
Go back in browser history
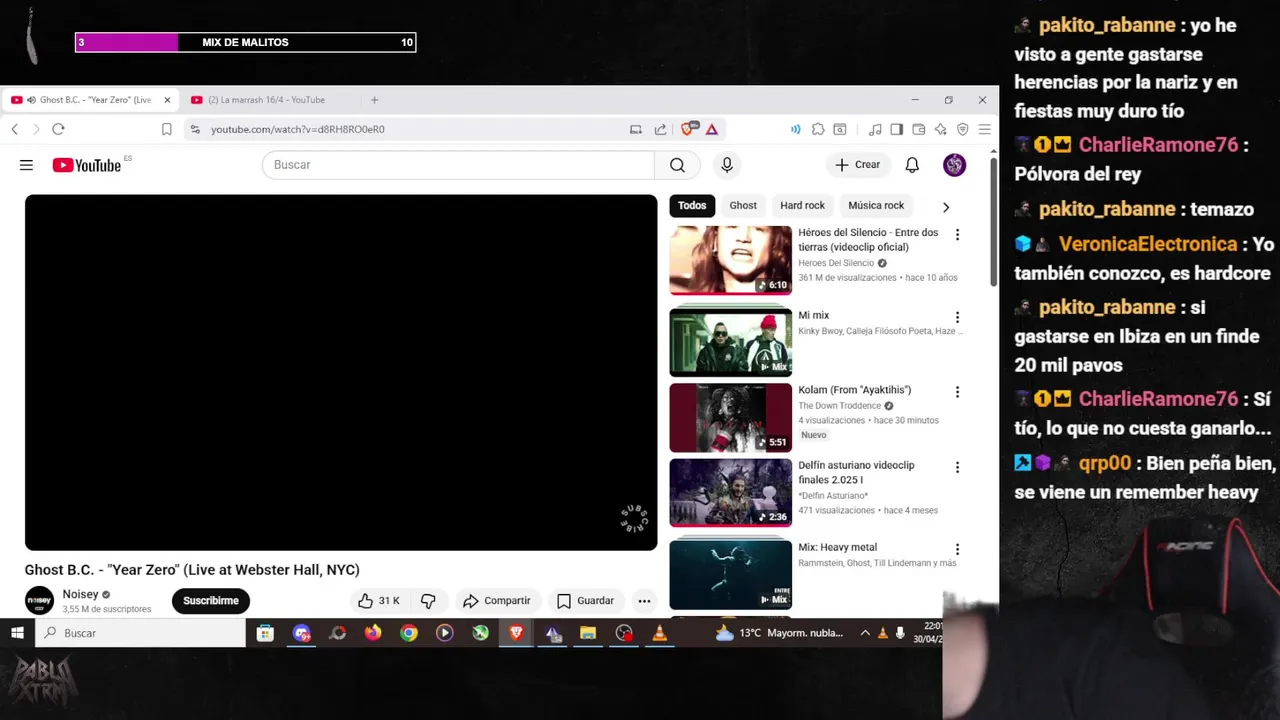tap(15, 129)
